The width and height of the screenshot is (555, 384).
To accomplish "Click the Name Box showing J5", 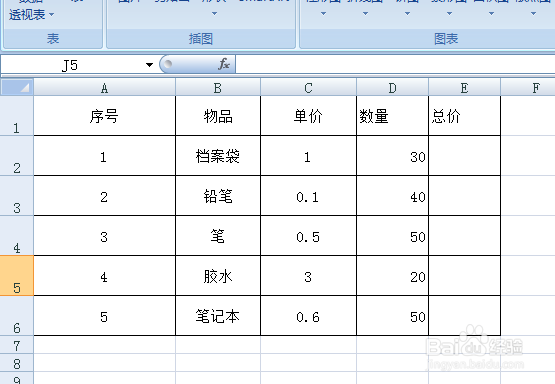I will pos(71,65).
